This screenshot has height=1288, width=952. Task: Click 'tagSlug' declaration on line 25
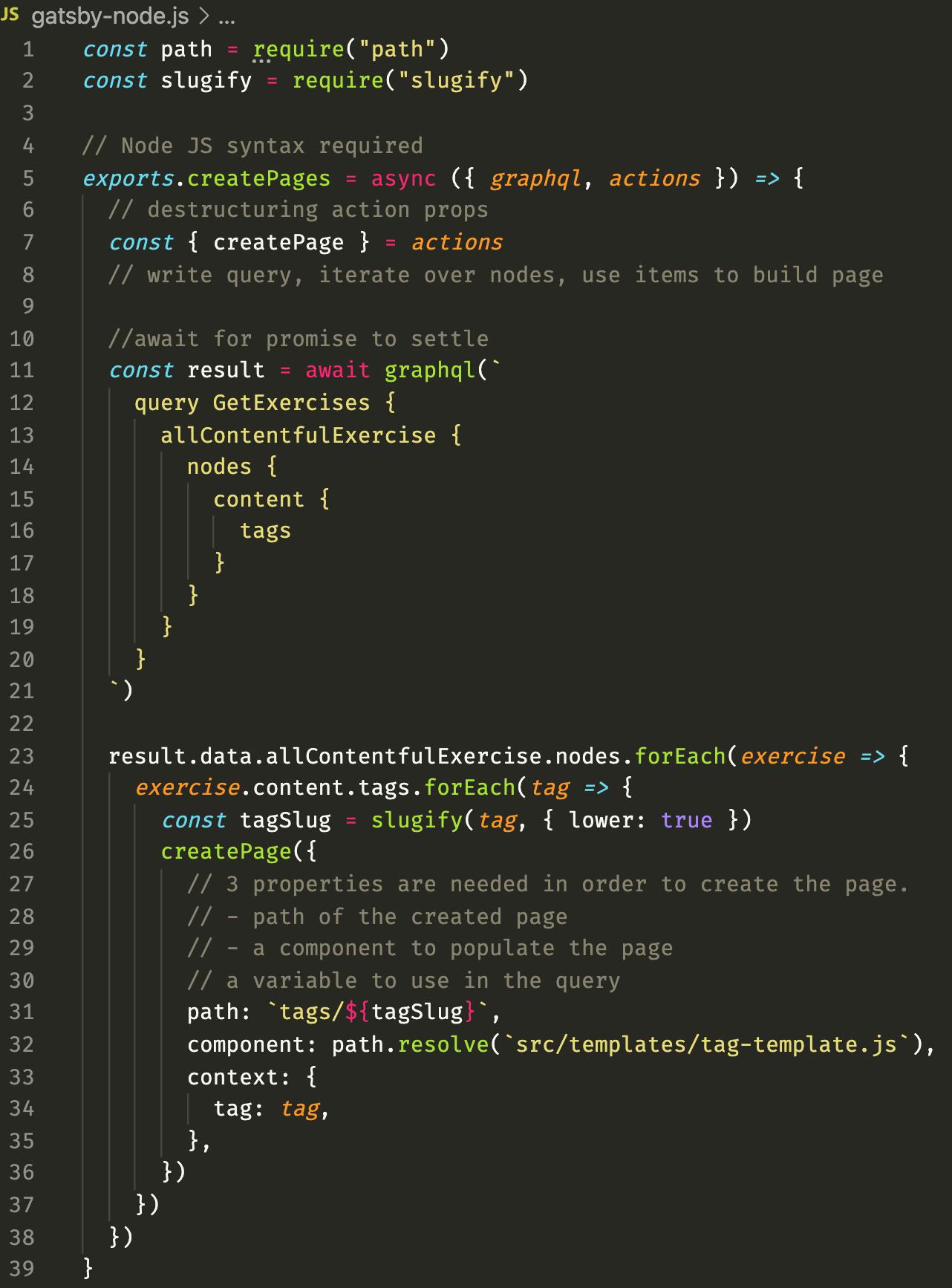pos(285,820)
